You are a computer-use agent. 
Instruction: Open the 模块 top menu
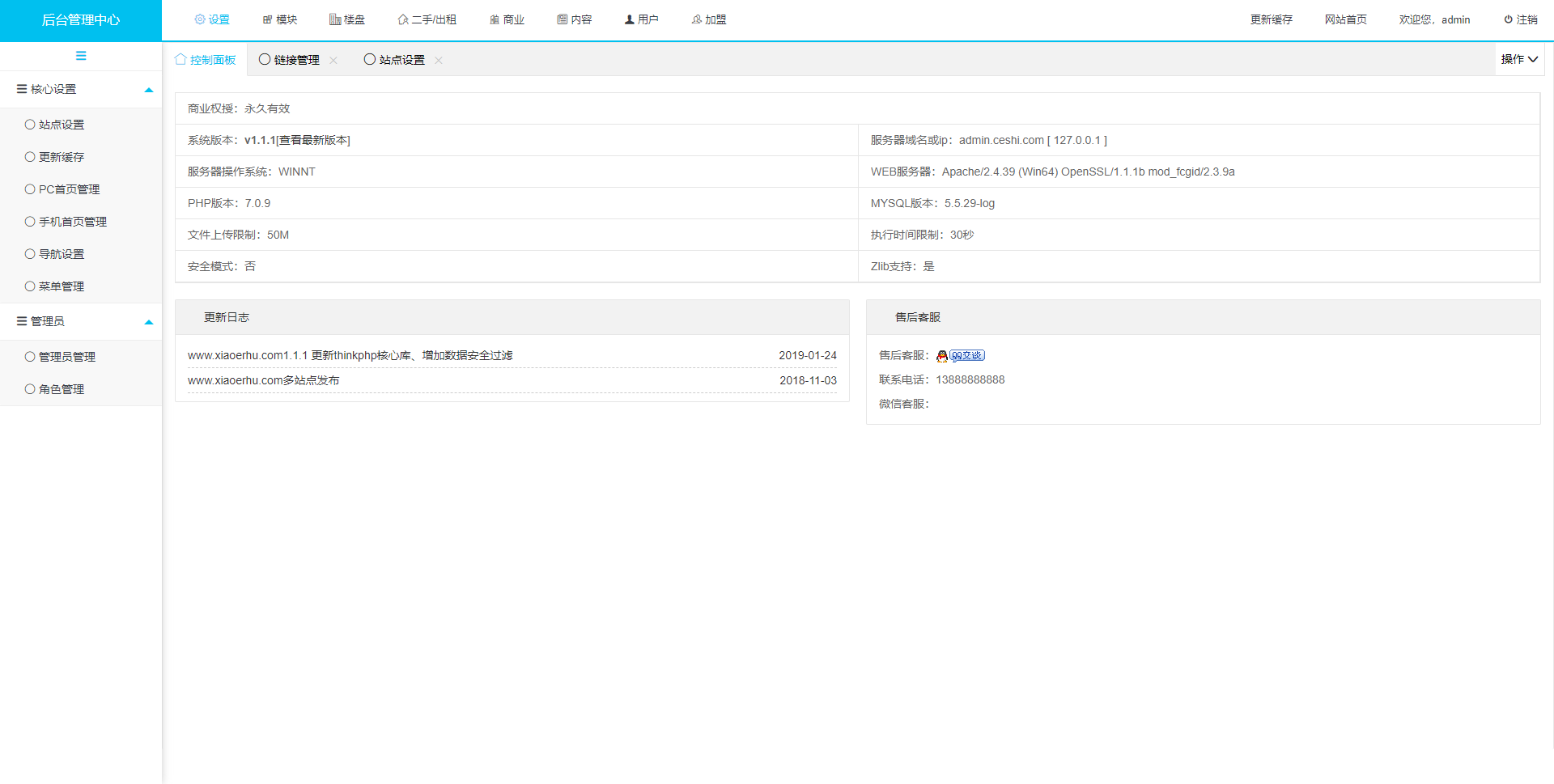click(x=280, y=19)
